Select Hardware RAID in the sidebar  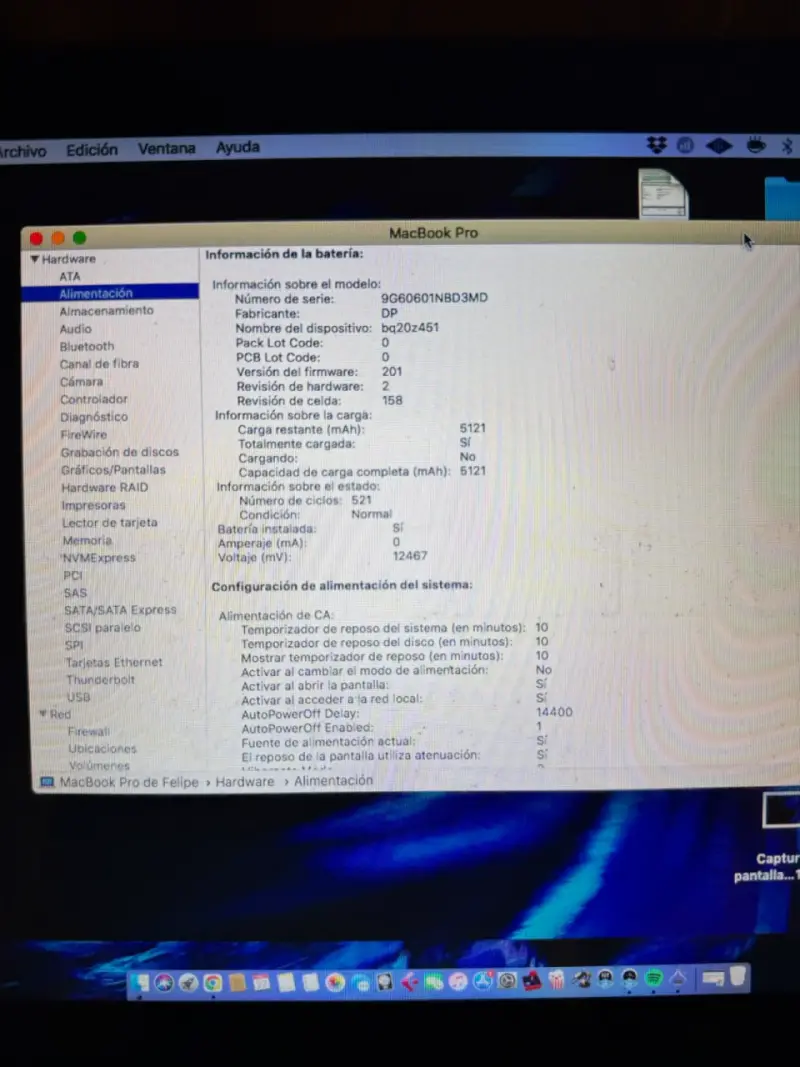click(x=105, y=487)
